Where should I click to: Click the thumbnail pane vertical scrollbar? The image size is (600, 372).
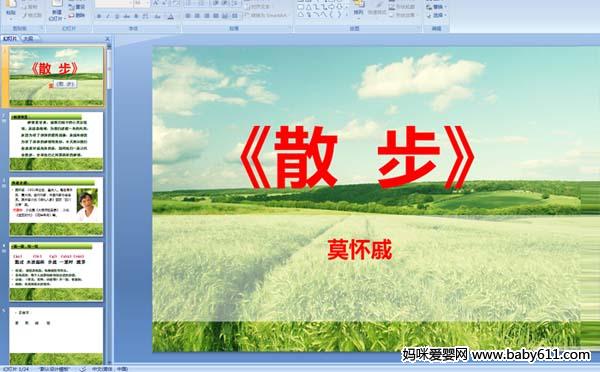click(109, 203)
